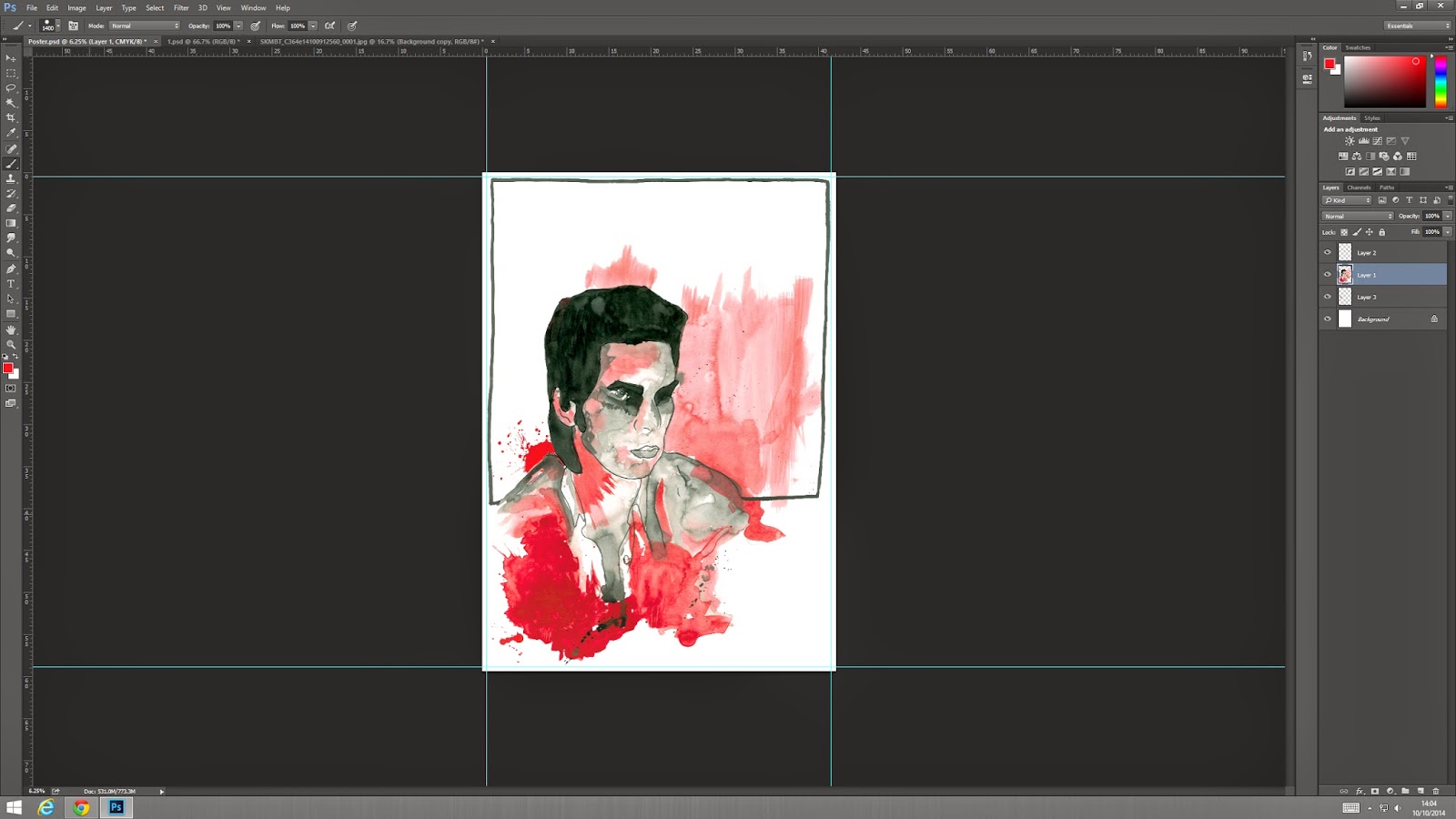Toggle lock all for the layer

point(1381,232)
